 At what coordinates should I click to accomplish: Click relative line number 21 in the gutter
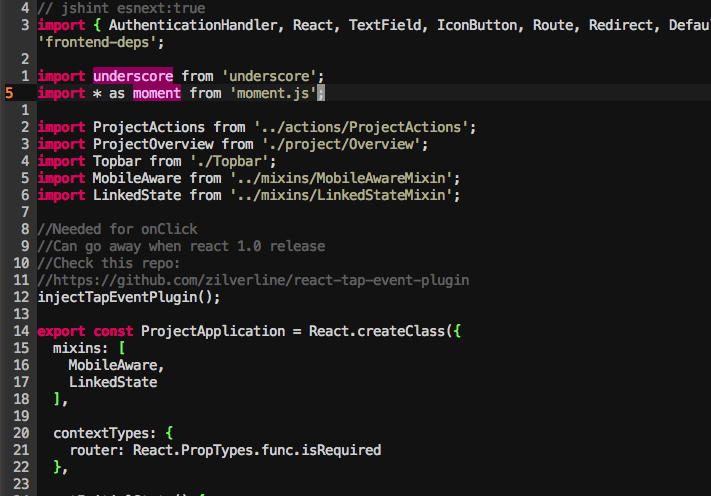pos(21,450)
